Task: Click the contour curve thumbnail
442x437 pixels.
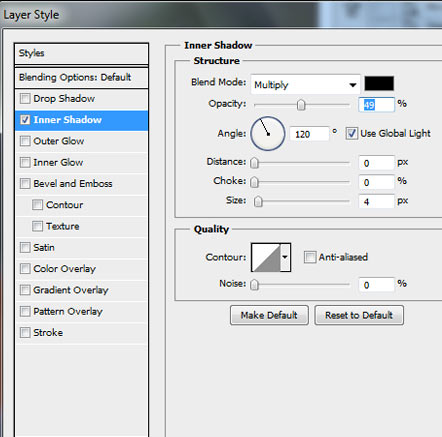Action: coord(266,257)
